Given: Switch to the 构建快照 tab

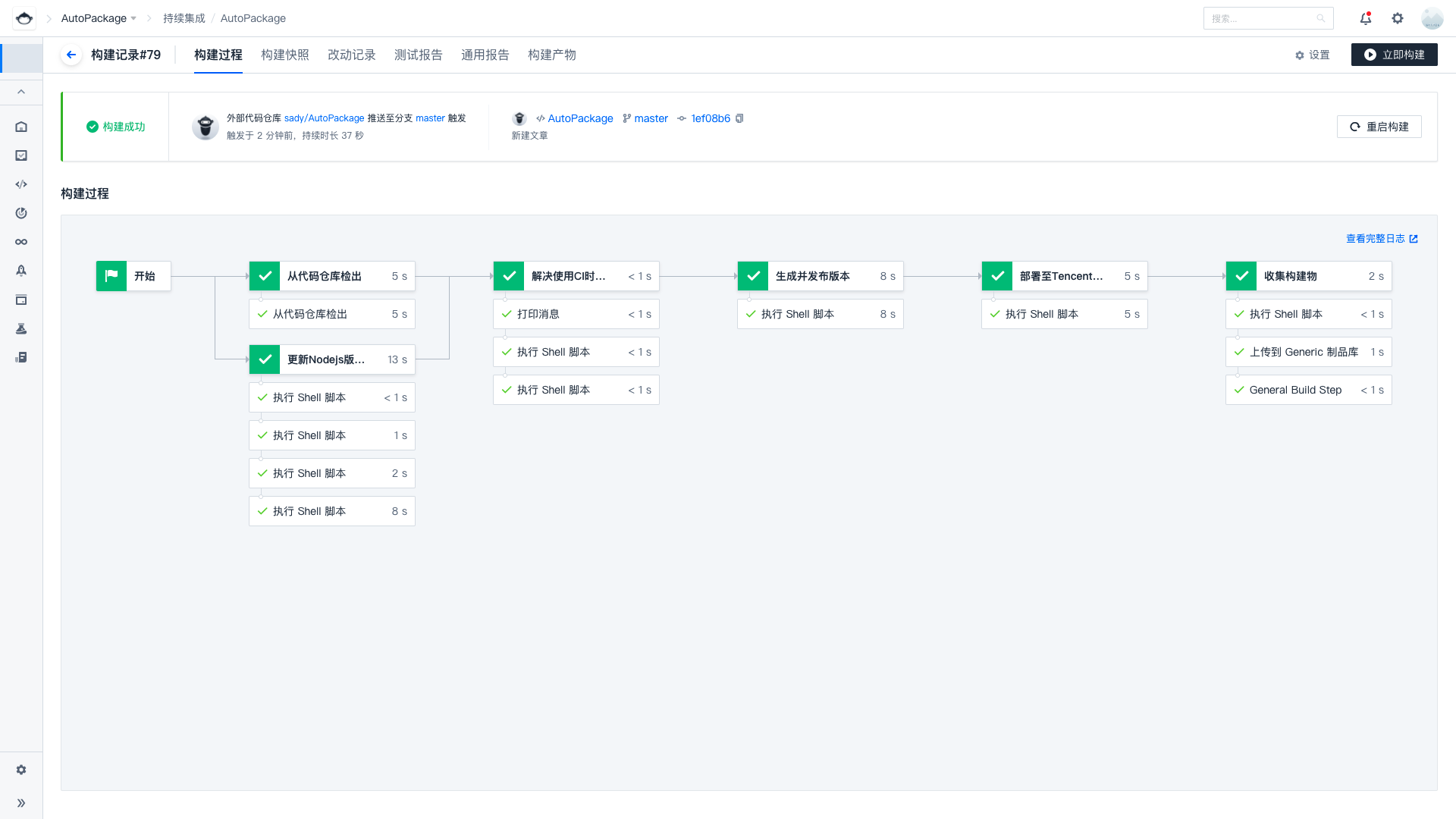Looking at the screenshot, I should coord(284,55).
